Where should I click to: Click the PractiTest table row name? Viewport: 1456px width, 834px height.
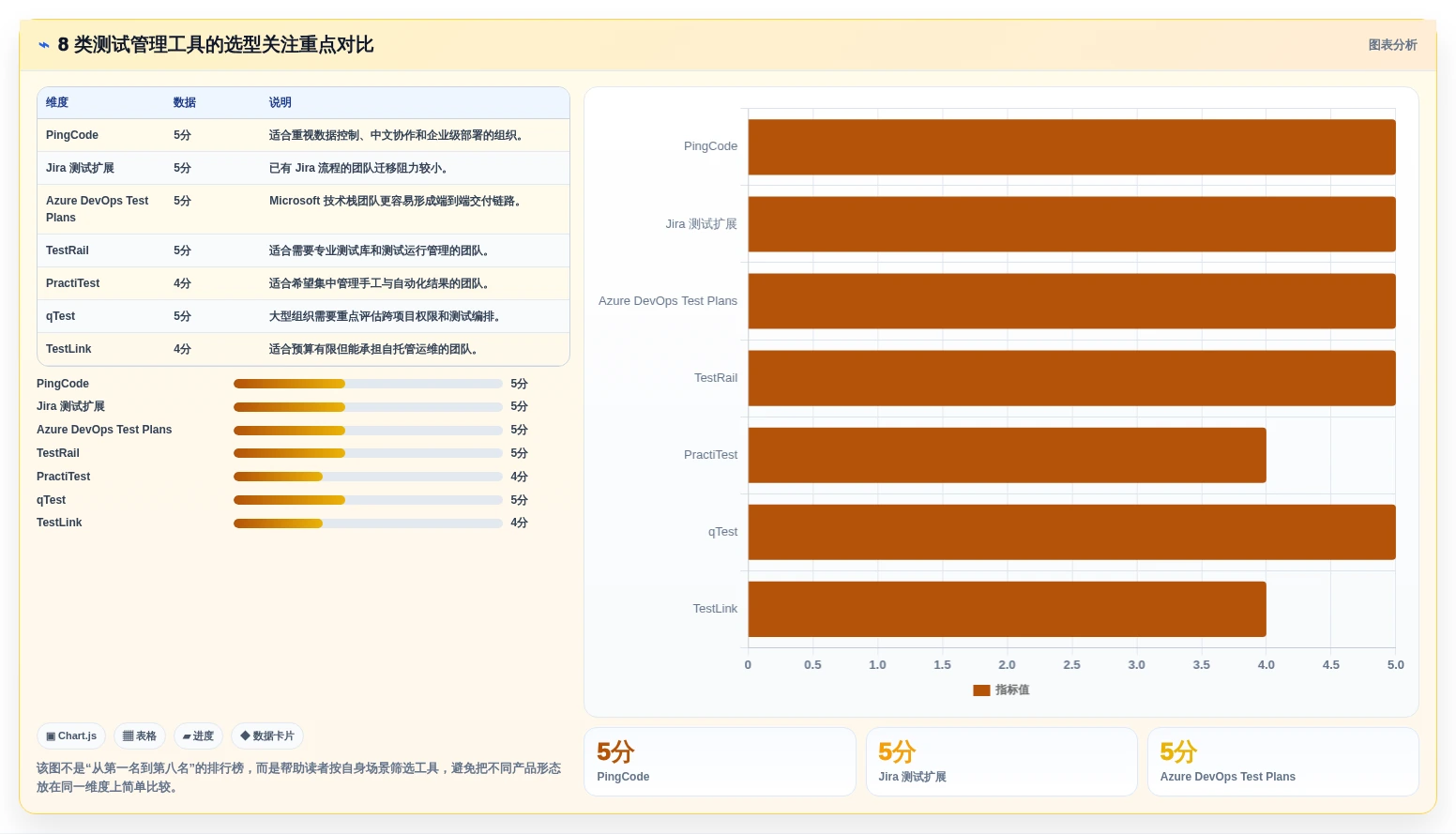coord(72,283)
